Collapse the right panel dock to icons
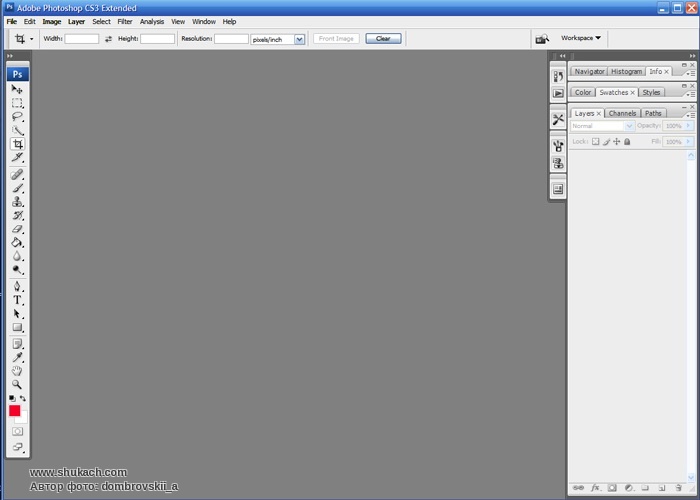Viewport: 700px width, 500px height. (692, 56)
